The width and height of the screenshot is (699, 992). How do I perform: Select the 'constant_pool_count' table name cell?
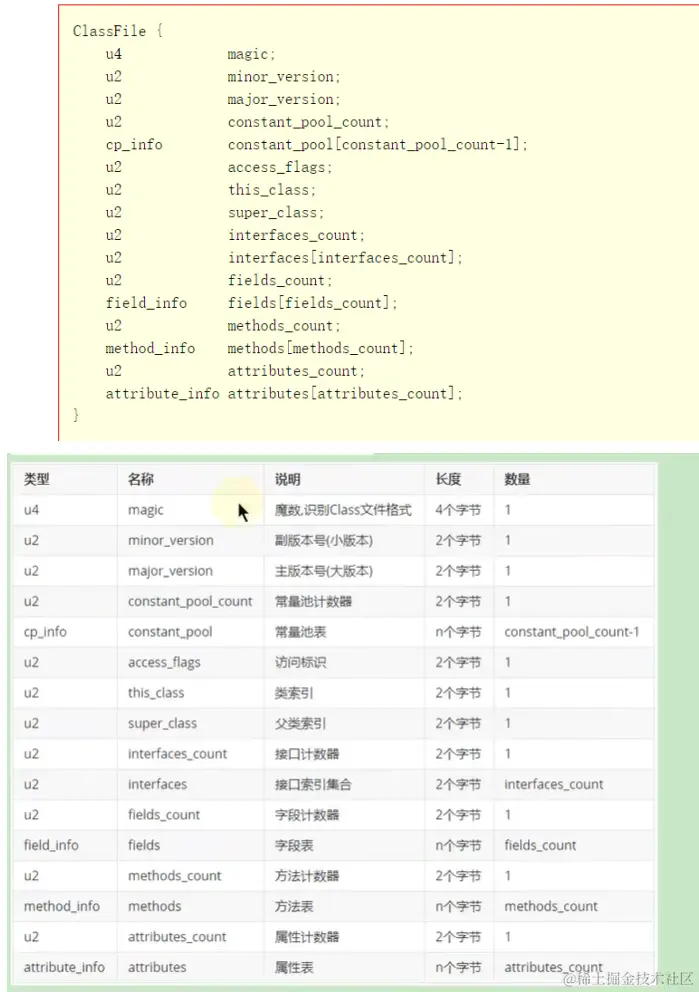pos(190,601)
